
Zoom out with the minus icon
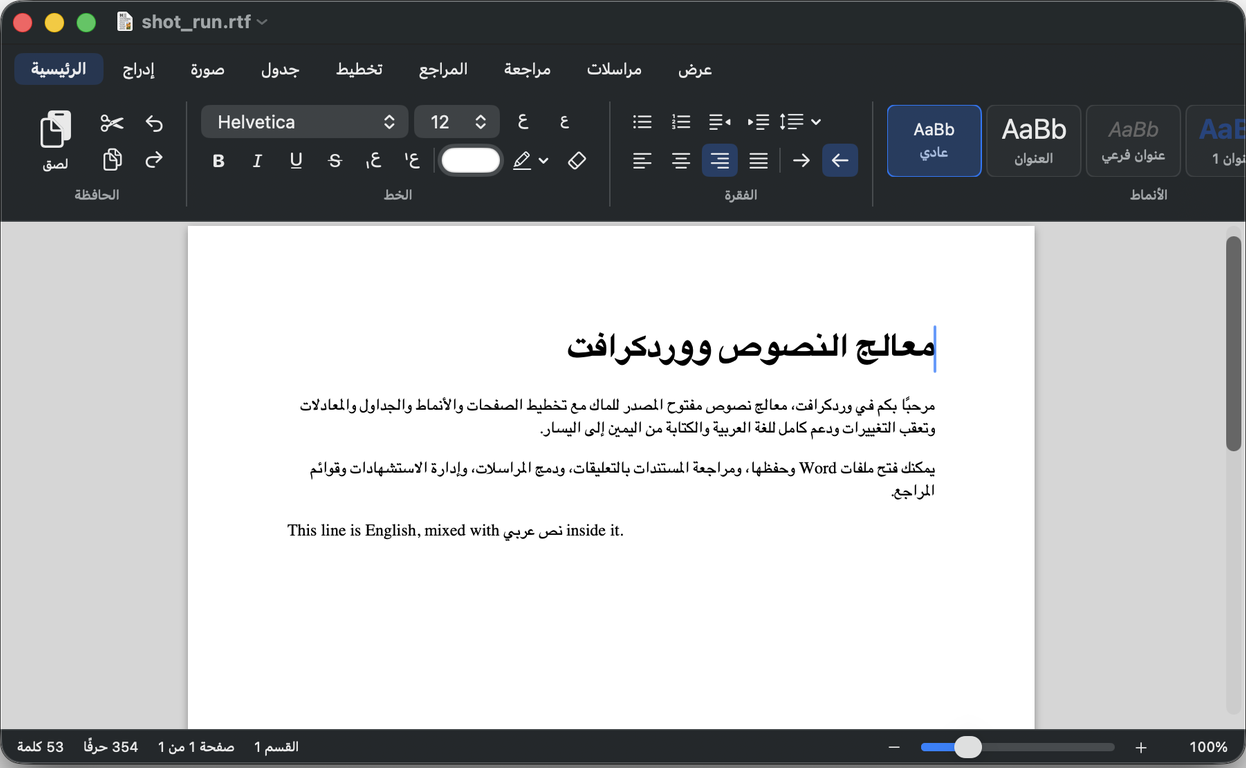coord(894,747)
